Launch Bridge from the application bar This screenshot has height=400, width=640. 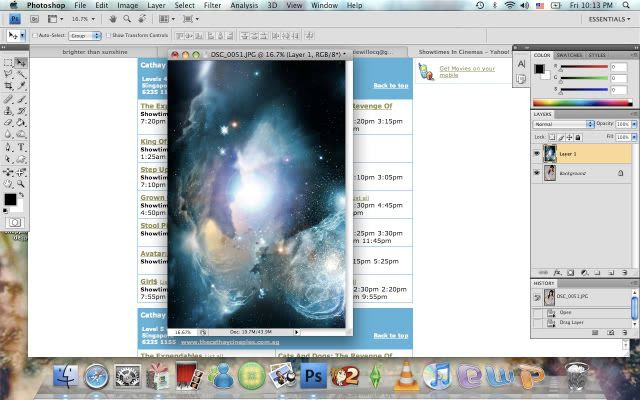tap(34, 19)
